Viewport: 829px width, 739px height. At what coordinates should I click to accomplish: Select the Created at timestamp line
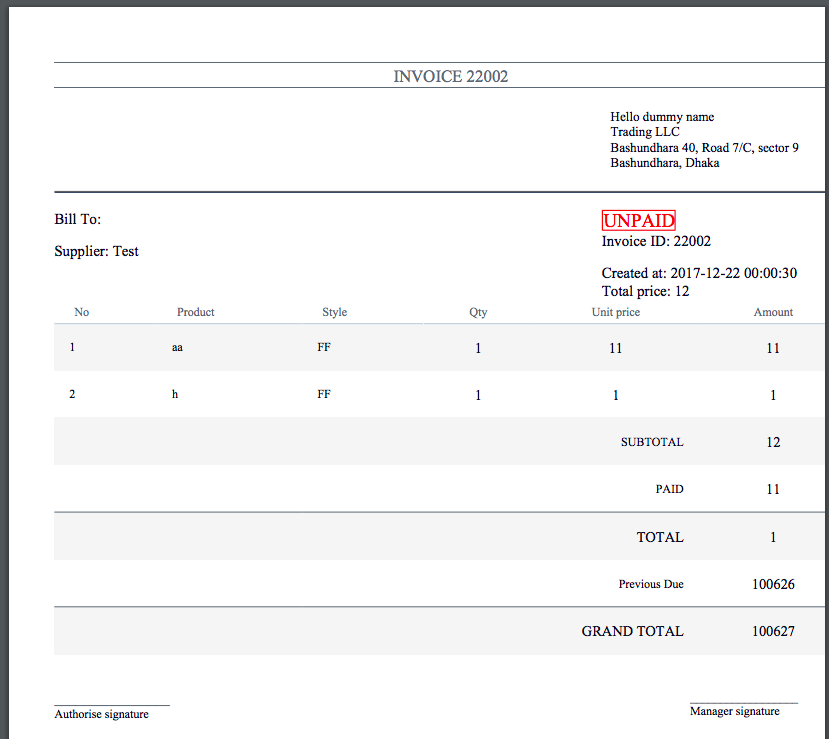click(699, 273)
